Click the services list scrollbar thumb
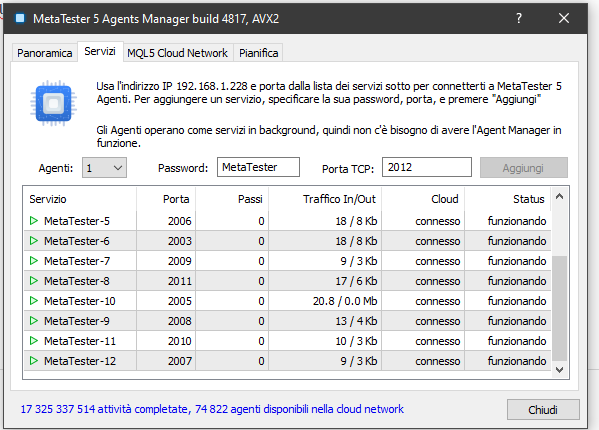This screenshot has width=599, height=430. pyautogui.click(x=560, y=308)
